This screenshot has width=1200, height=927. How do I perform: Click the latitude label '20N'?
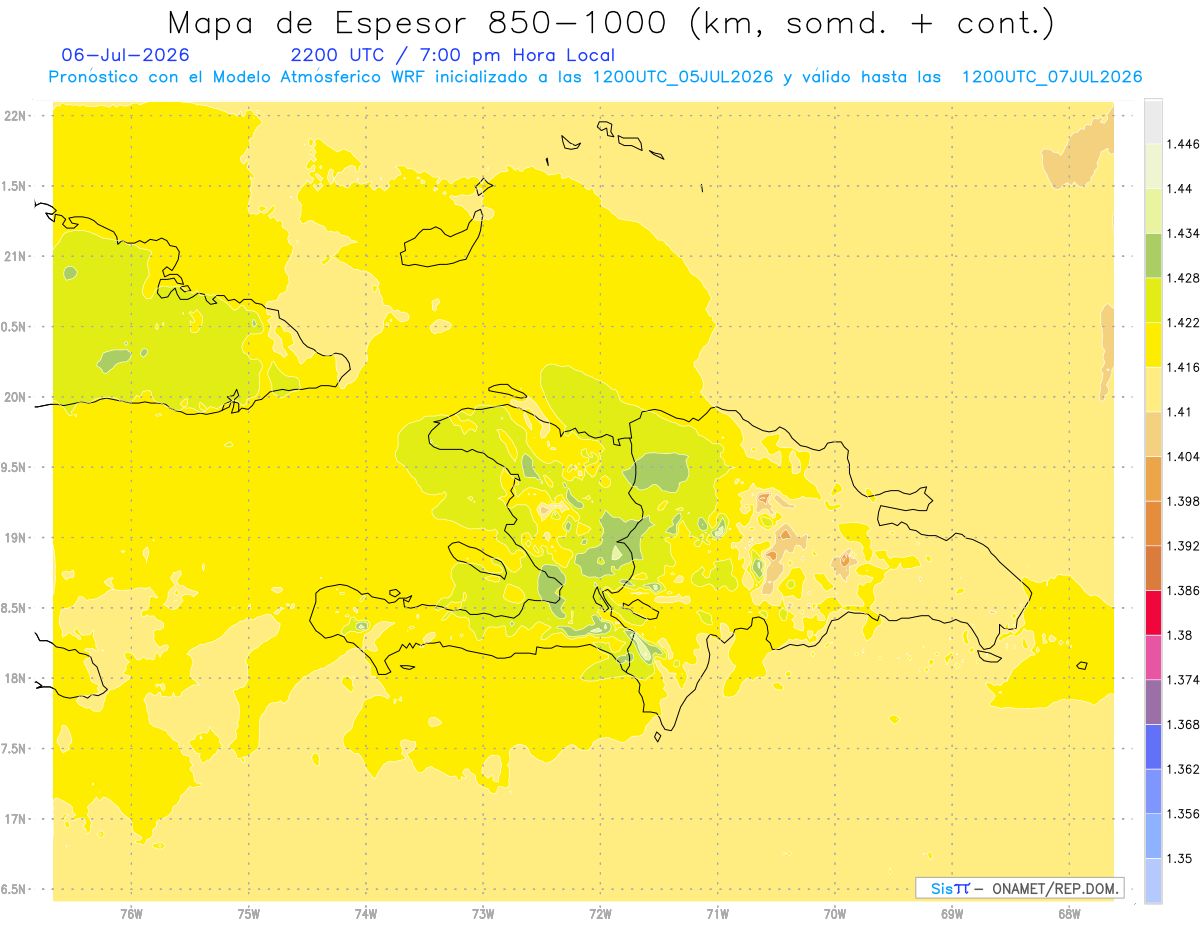pos(15,397)
